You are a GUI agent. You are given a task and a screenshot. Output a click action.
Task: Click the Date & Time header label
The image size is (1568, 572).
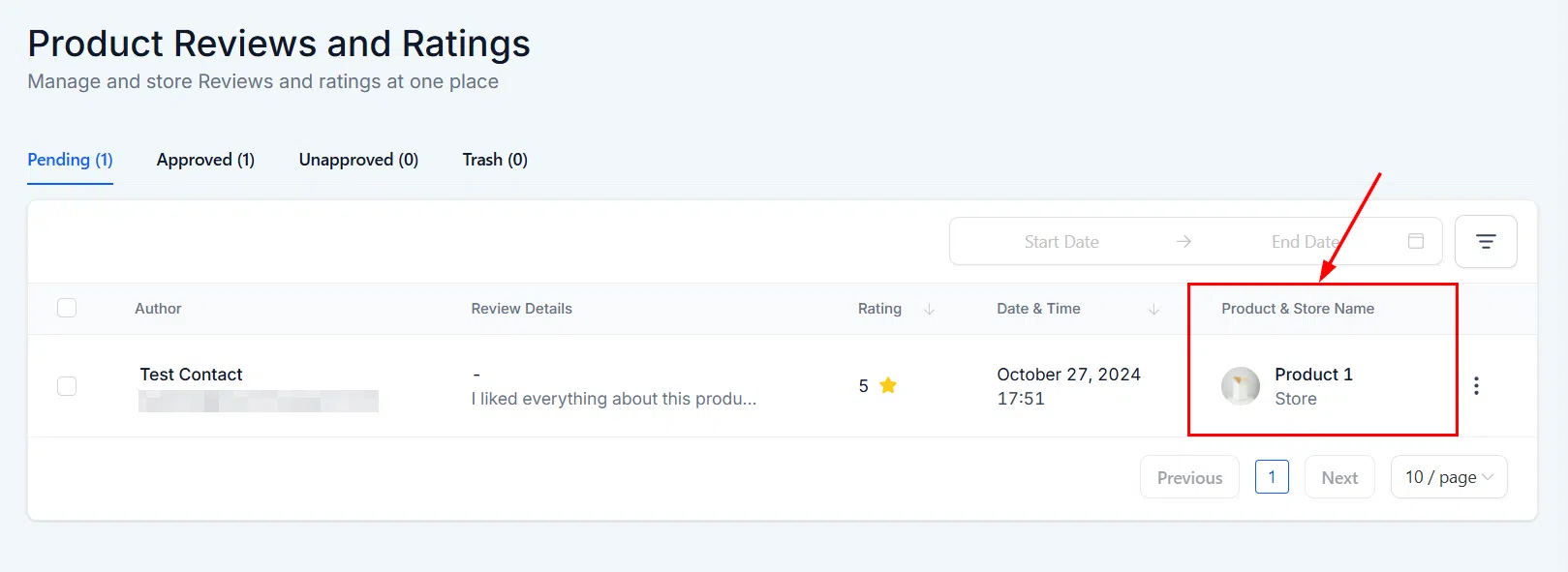point(1038,309)
